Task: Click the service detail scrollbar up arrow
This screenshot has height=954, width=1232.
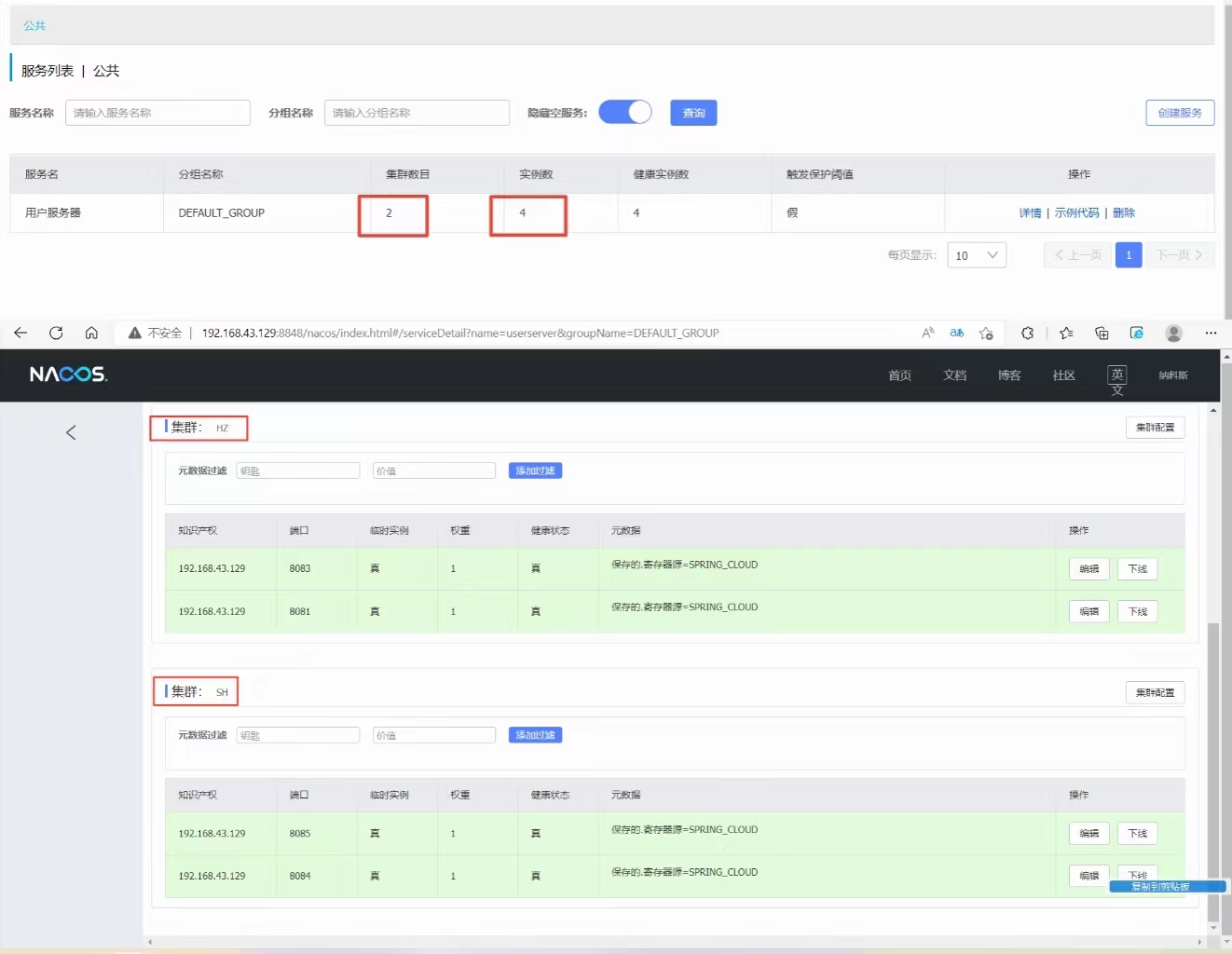Action: (1213, 410)
